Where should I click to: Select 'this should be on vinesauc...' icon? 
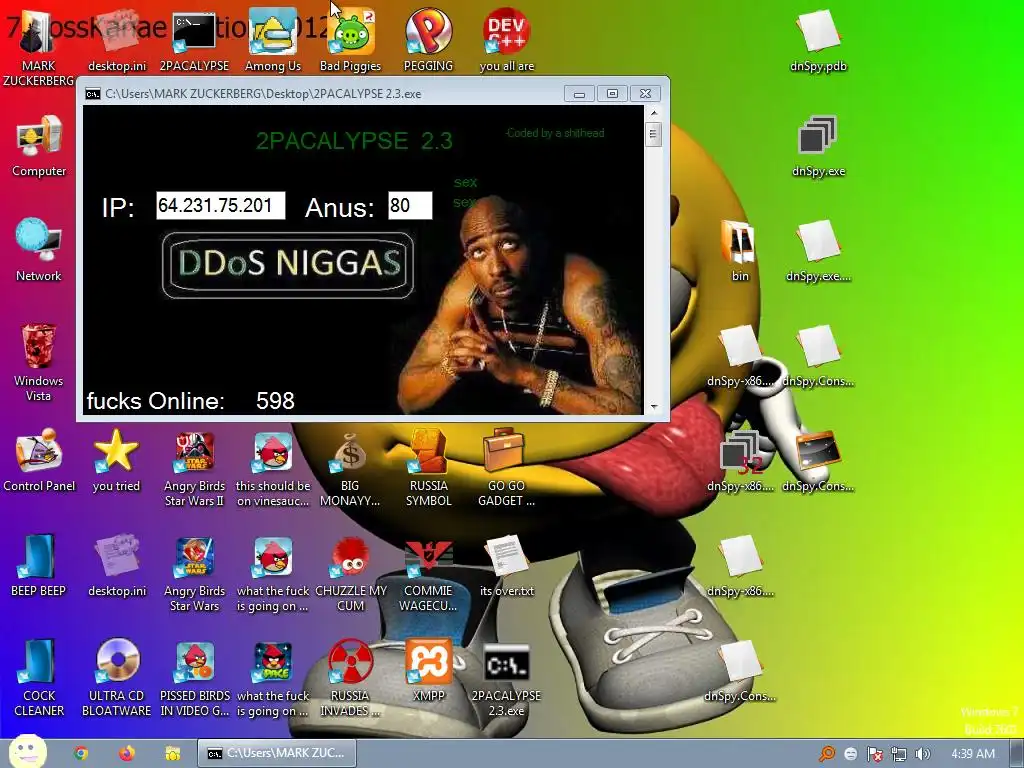click(272, 451)
